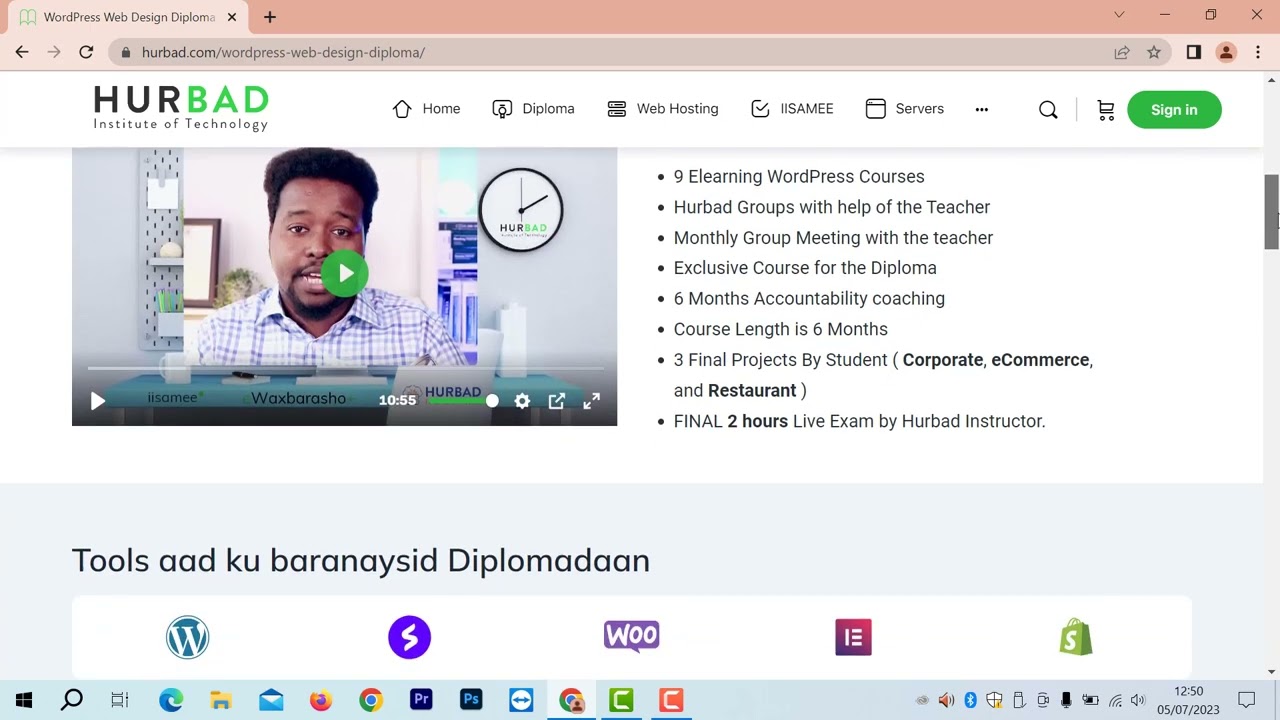Click the WooCommerce logo icon
This screenshot has height=720, width=1280.
coord(631,636)
